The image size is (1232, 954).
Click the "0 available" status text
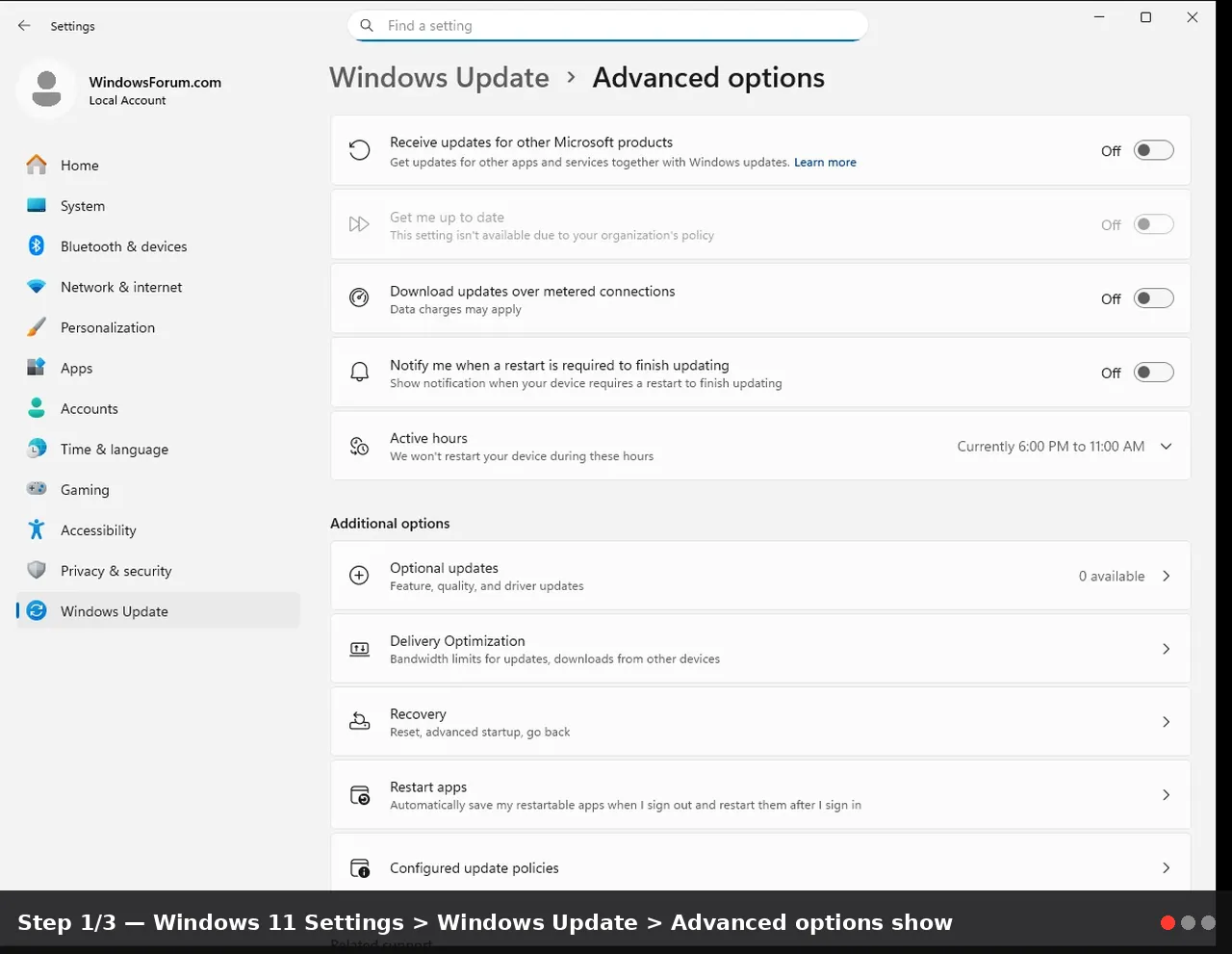[x=1112, y=576]
